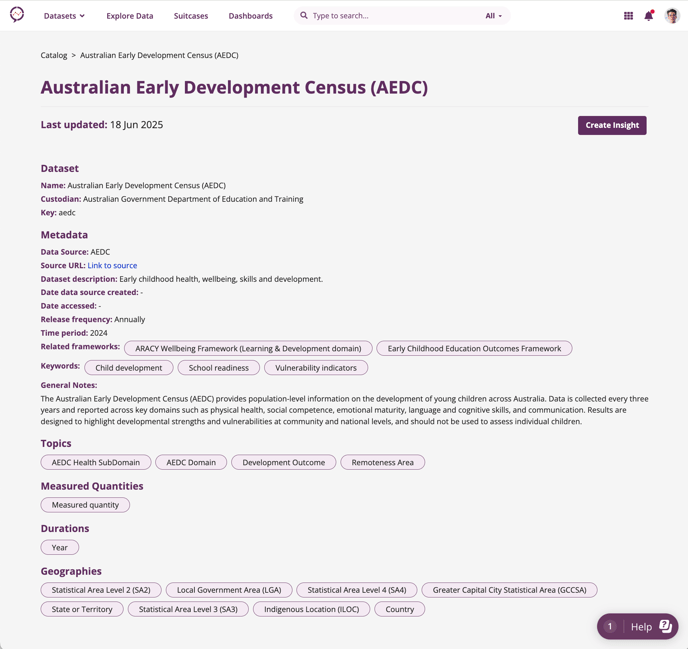This screenshot has width=688, height=649.
Task: Expand the Datasets dropdown menu
Action: click(64, 16)
